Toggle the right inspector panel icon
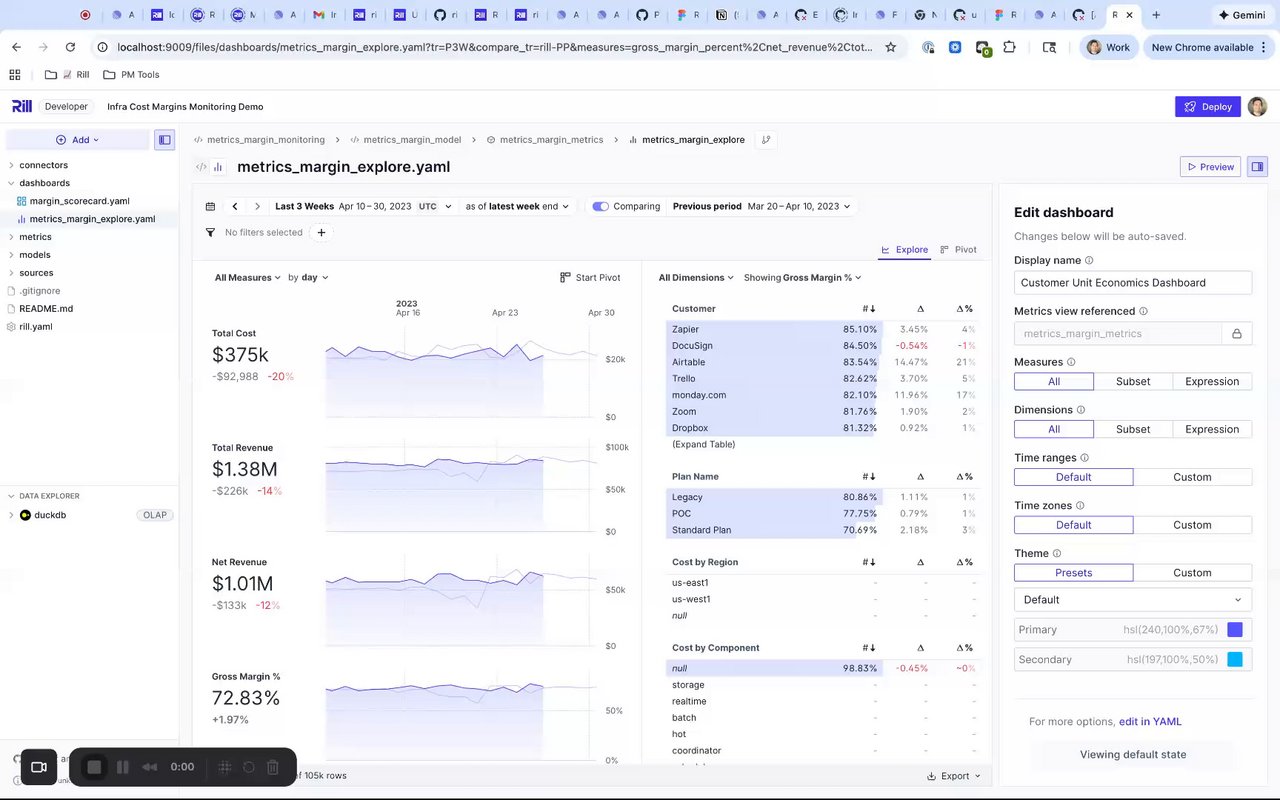 point(1257,167)
